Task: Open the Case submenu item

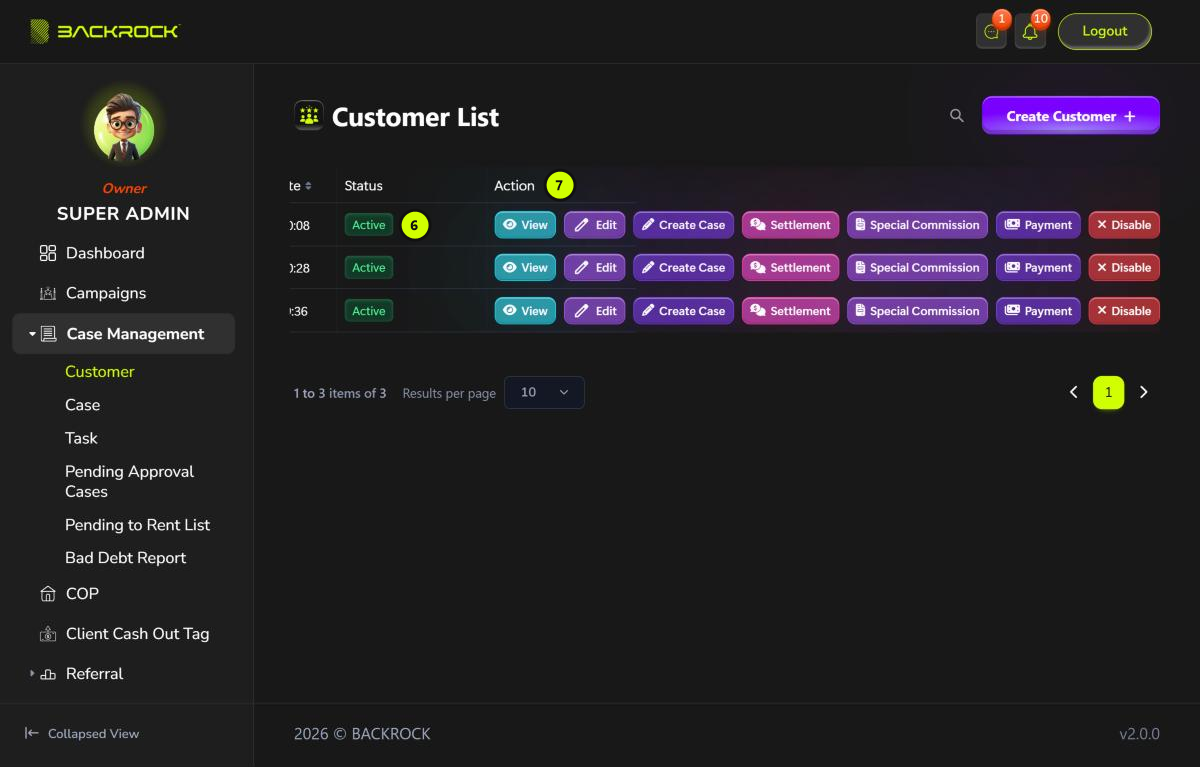Action: 83,405
